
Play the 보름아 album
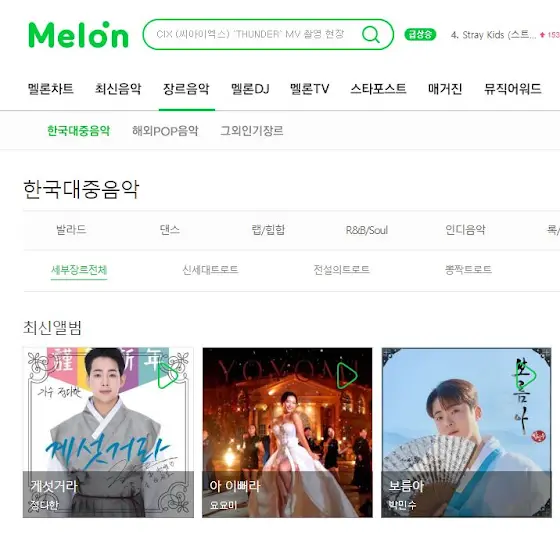[526, 375]
